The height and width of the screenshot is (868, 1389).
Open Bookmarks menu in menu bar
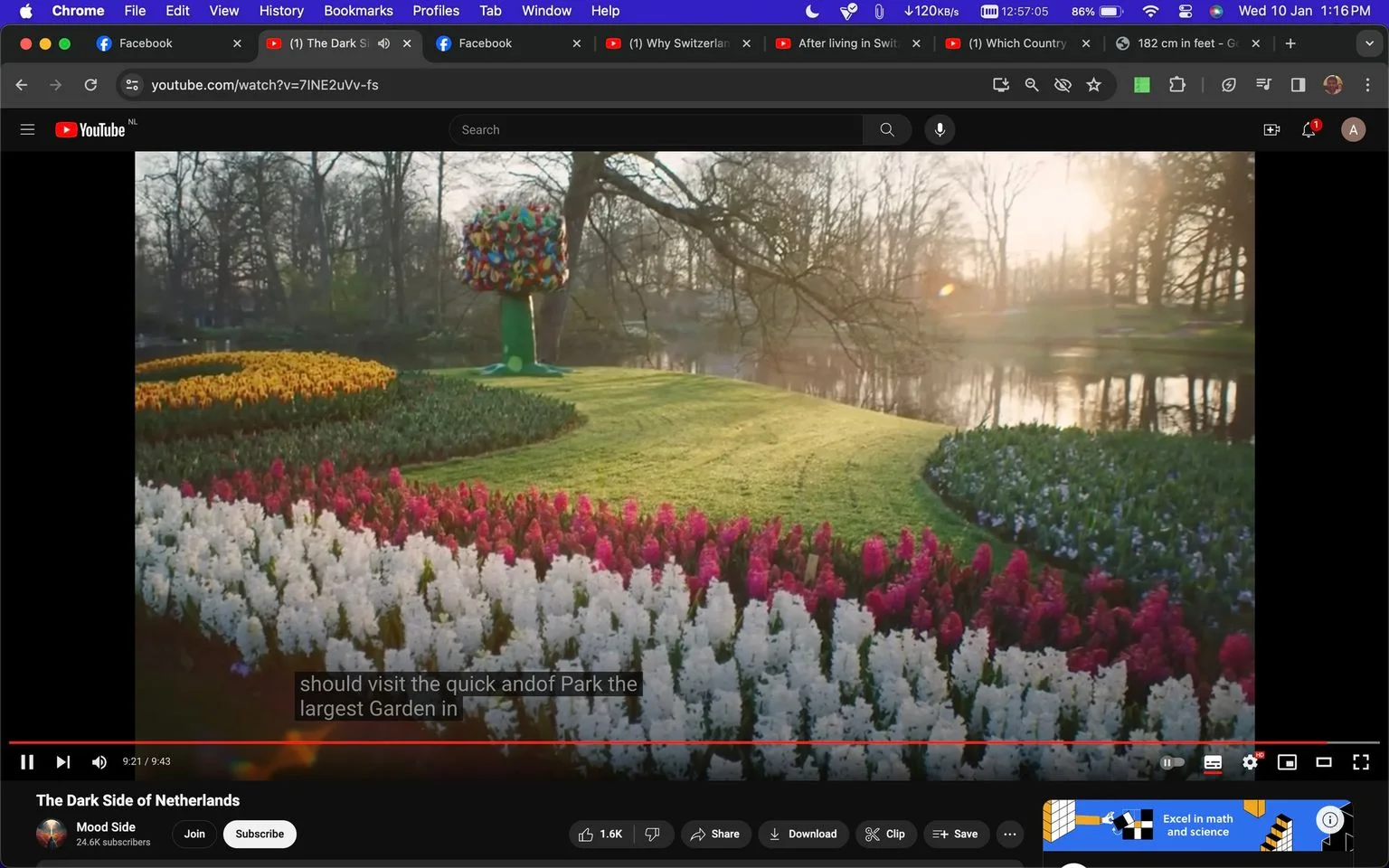358,11
